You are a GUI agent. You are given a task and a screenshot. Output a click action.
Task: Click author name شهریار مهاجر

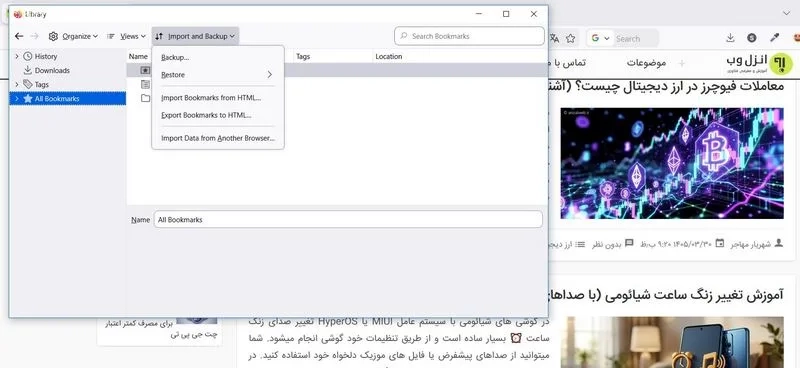pos(751,244)
